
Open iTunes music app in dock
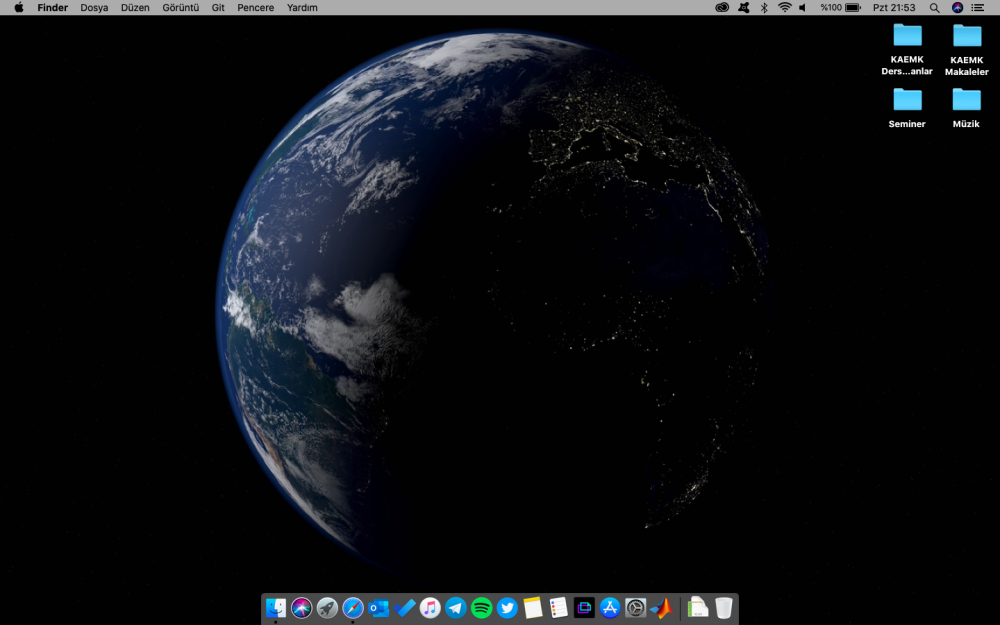point(430,607)
